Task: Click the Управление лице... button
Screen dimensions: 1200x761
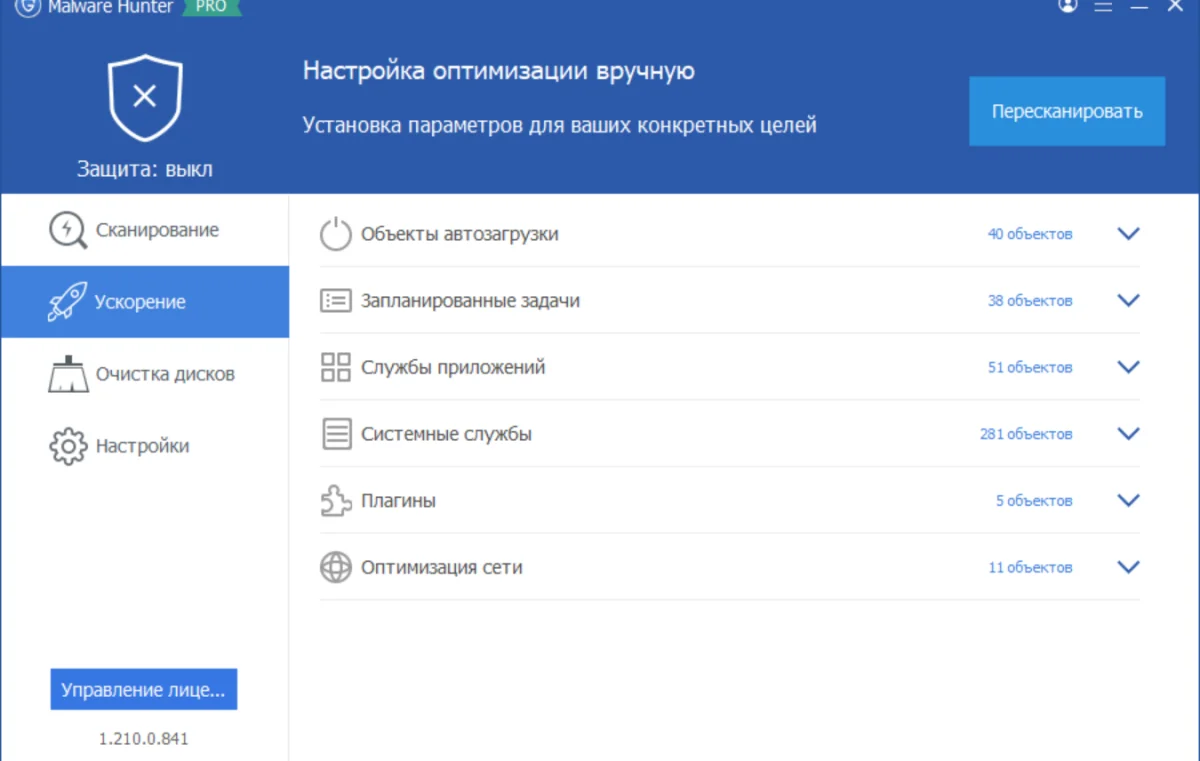Action: click(x=144, y=690)
